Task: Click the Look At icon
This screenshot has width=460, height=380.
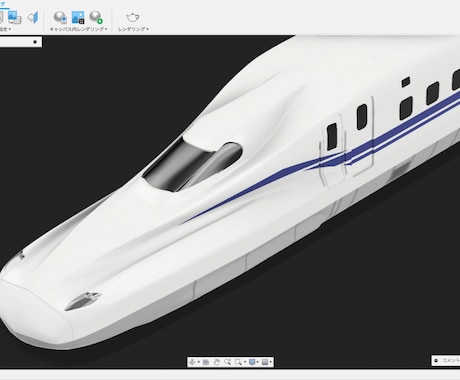Action: [x=206, y=362]
